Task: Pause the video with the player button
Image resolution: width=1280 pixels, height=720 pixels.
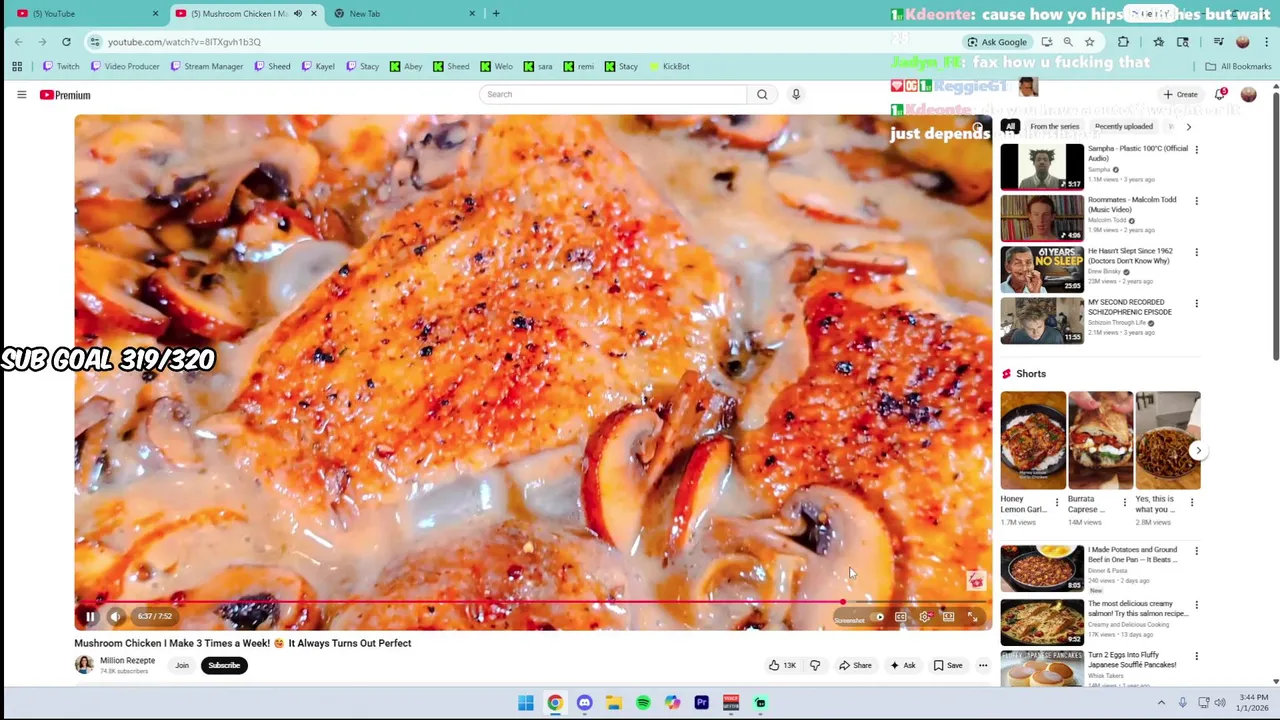Action: [89, 617]
